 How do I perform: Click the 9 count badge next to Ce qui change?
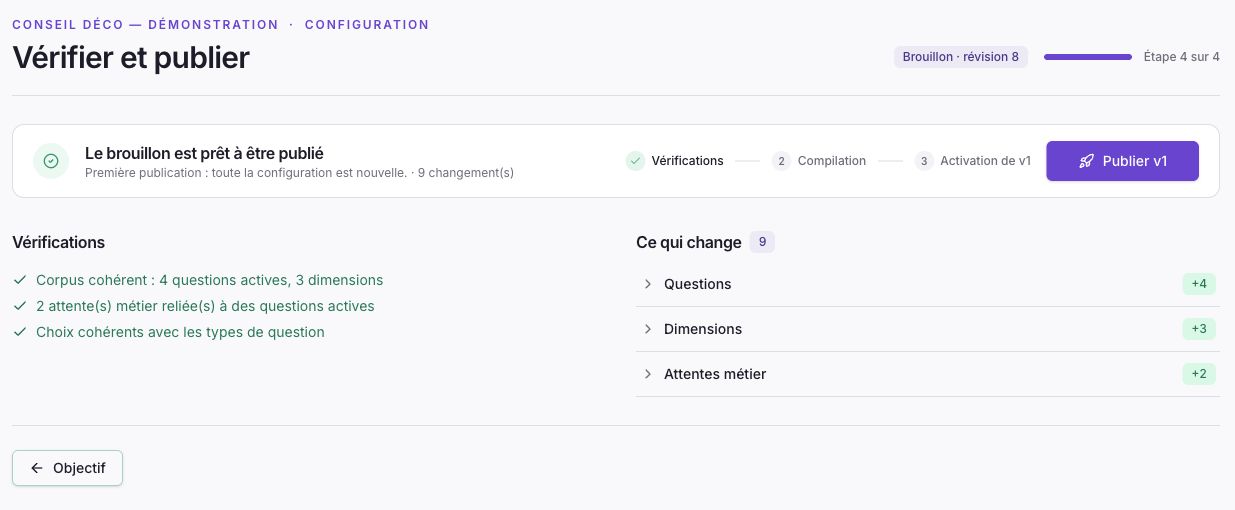tap(762, 242)
